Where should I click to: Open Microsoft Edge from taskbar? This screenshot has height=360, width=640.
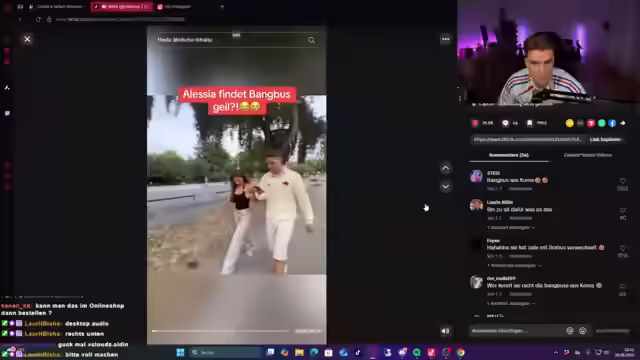[314, 352]
